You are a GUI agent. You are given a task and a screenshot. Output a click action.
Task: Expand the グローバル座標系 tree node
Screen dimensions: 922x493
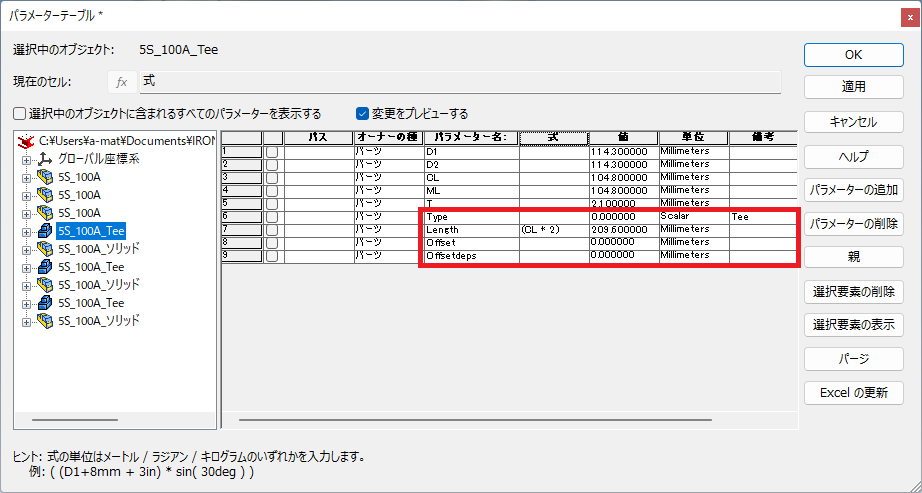26,159
